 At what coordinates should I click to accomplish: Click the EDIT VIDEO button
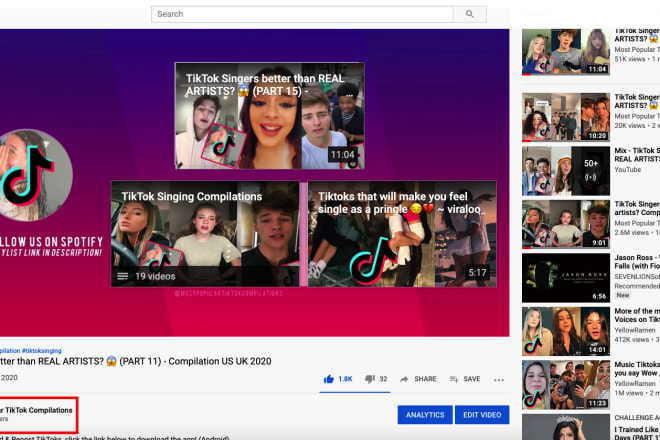pos(482,415)
